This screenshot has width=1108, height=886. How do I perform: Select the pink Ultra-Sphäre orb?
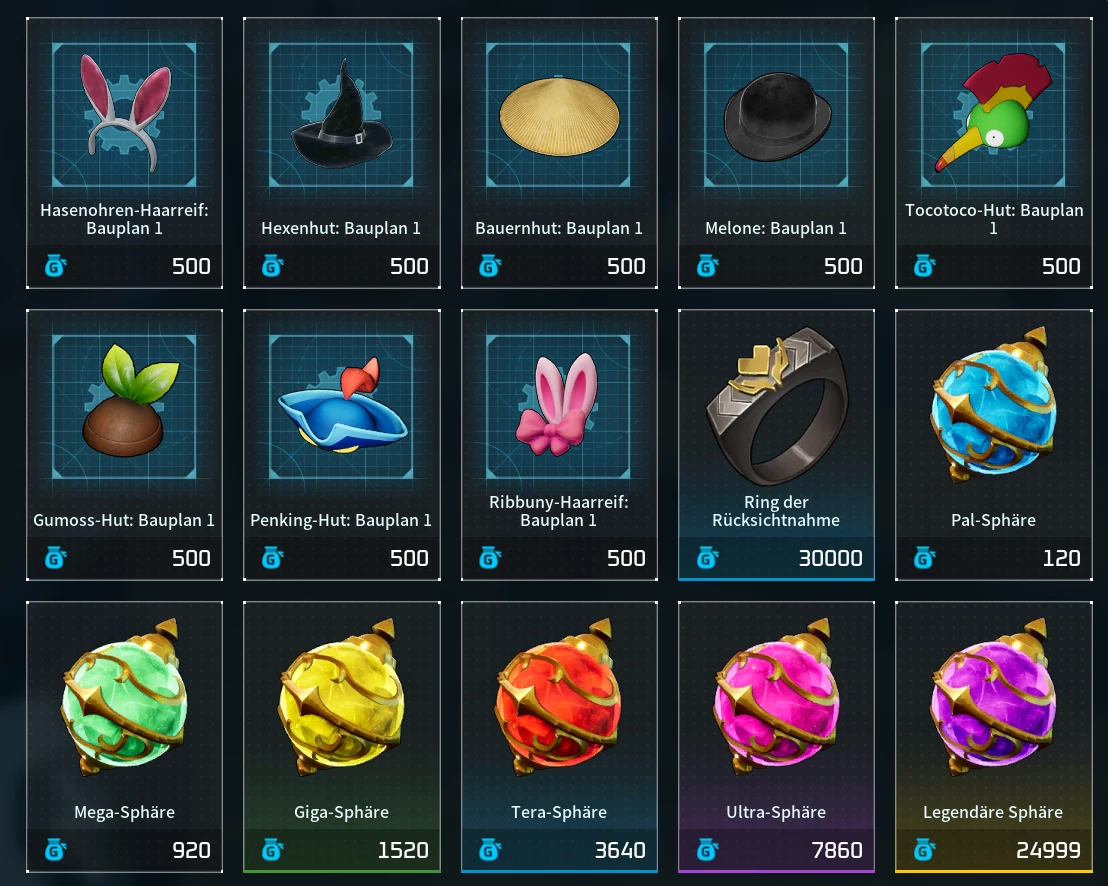pos(777,697)
